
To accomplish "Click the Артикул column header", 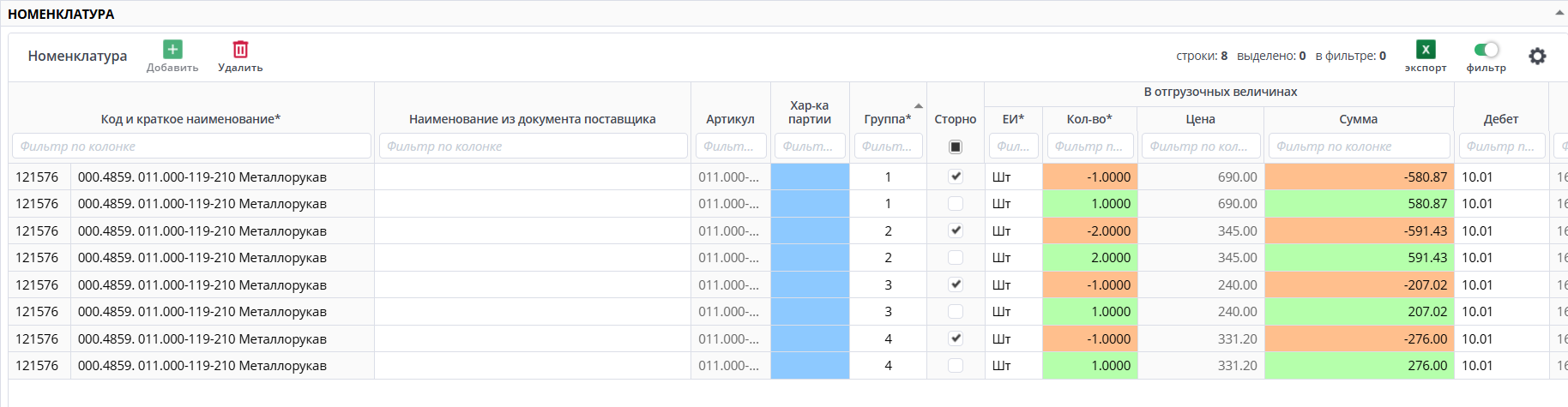I will tap(730, 119).
